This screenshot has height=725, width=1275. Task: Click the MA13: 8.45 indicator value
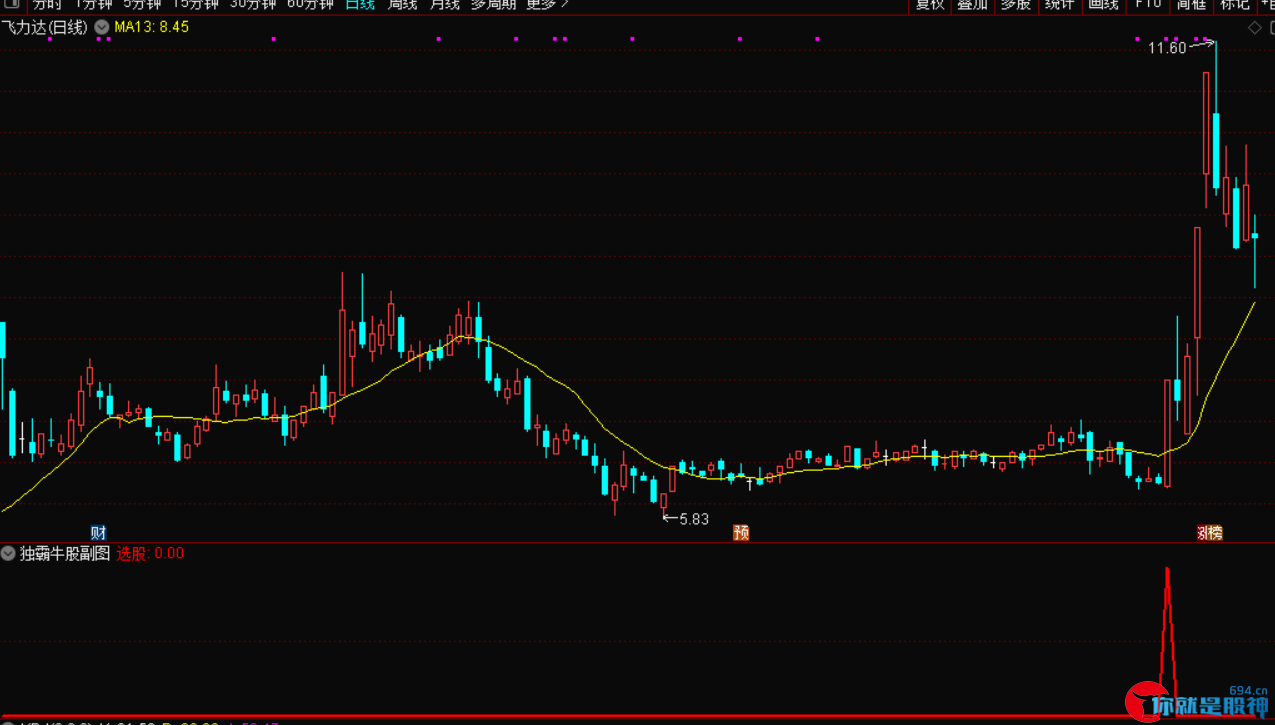151,27
